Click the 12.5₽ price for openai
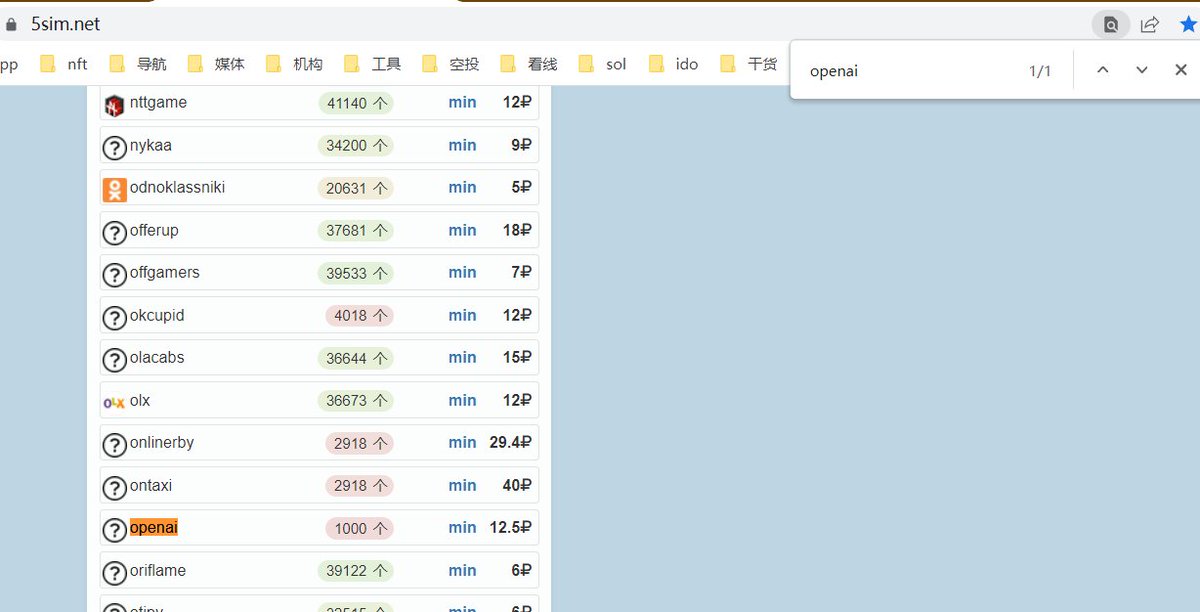1200x612 pixels. coord(510,527)
